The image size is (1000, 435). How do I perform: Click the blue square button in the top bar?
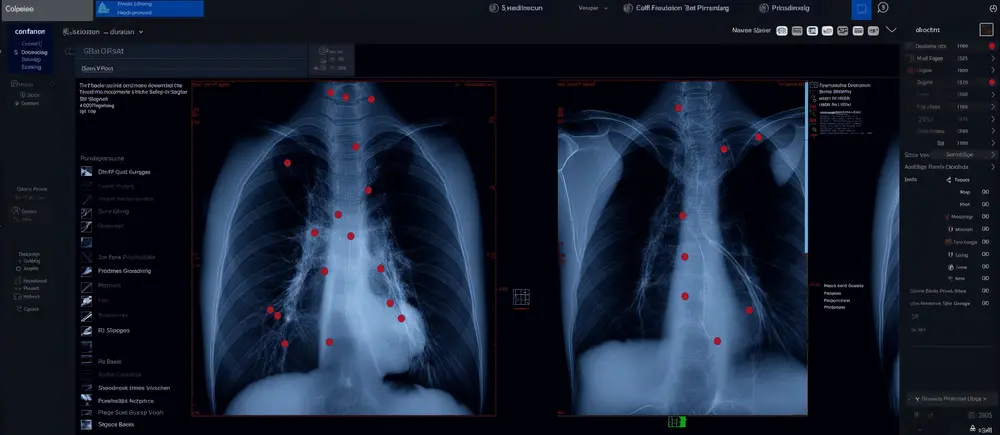[x=861, y=10]
